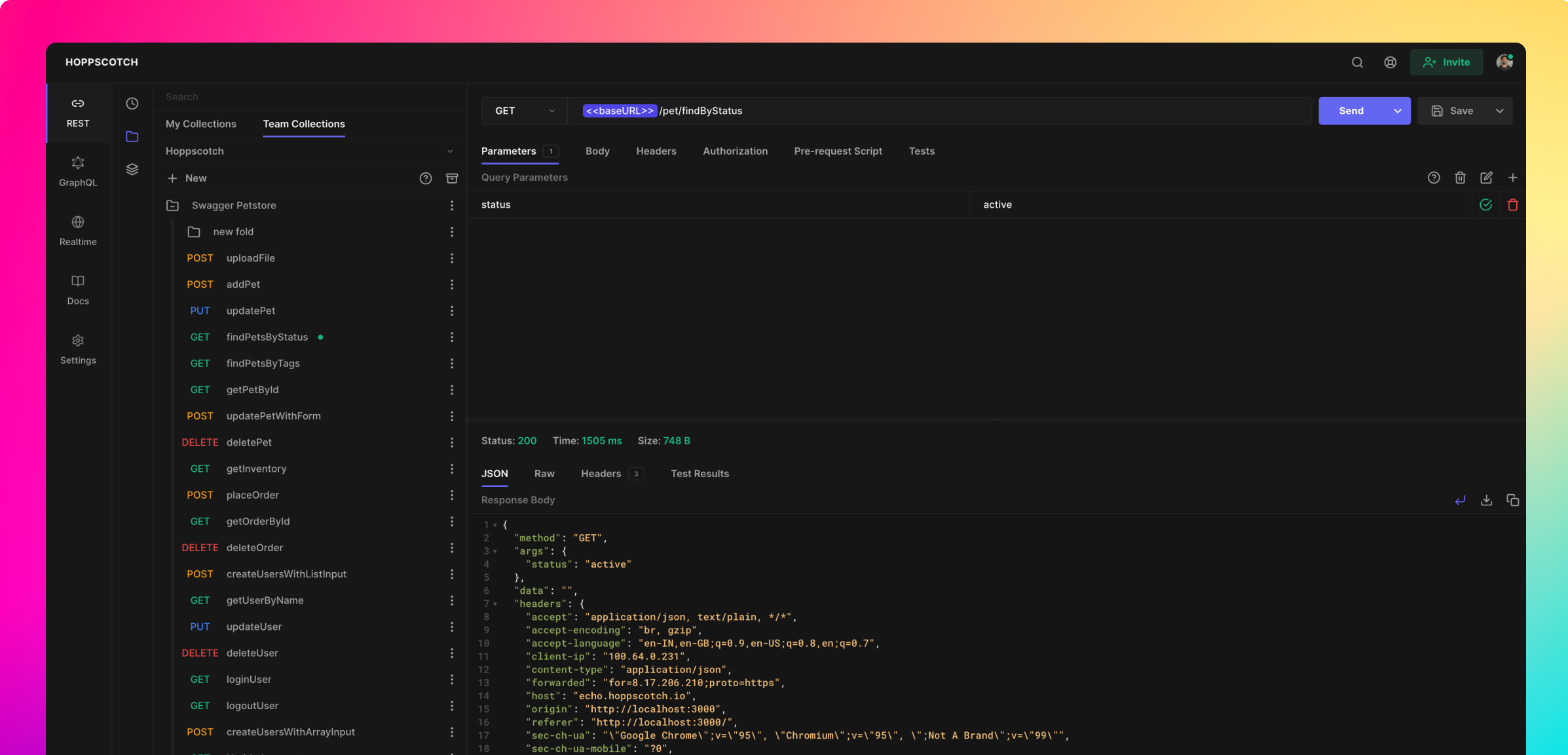Open the Save options dropdown arrow
The width and height of the screenshot is (1568, 755).
point(1499,111)
